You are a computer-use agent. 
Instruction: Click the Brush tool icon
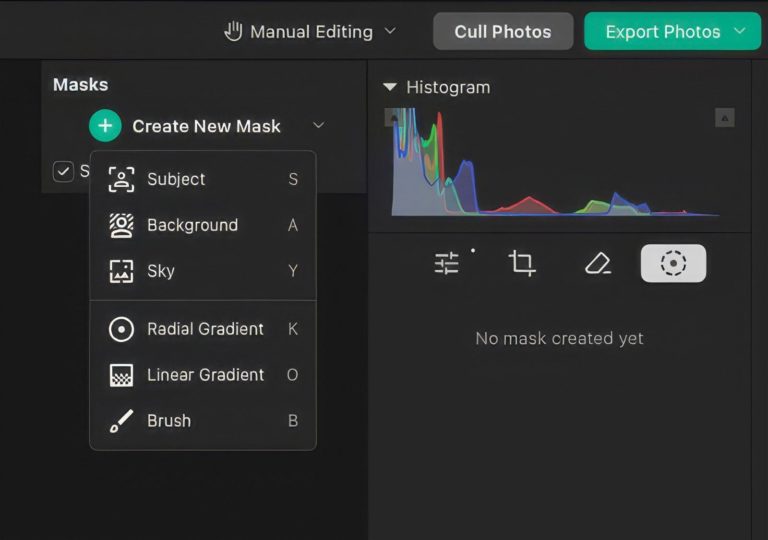(x=121, y=421)
